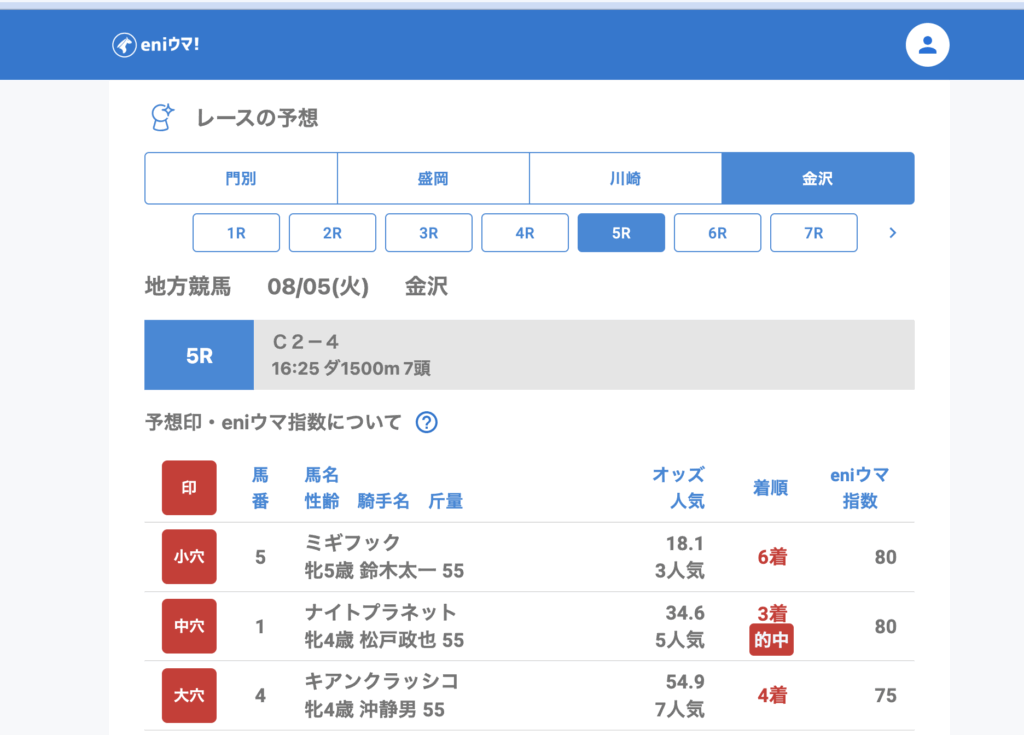Click the race prediction head icon
This screenshot has width=1024, height=735.
[161, 118]
